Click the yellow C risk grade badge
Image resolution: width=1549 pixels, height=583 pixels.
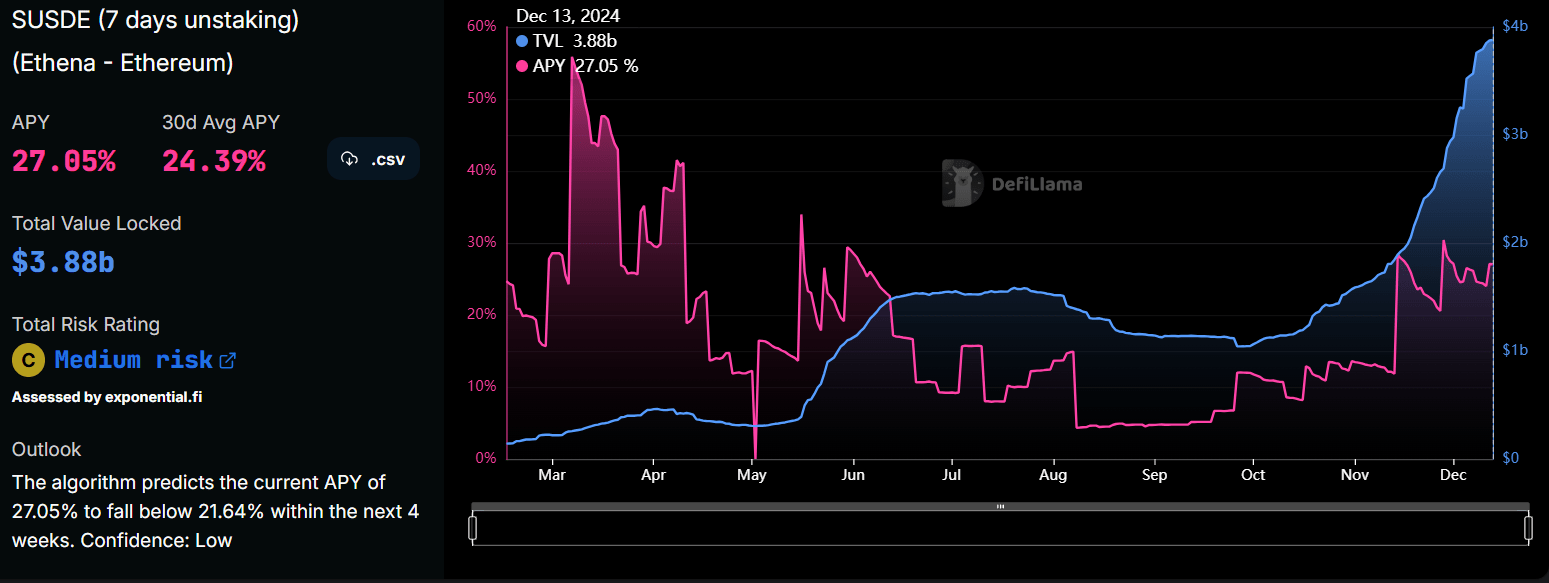tap(28, 360)
